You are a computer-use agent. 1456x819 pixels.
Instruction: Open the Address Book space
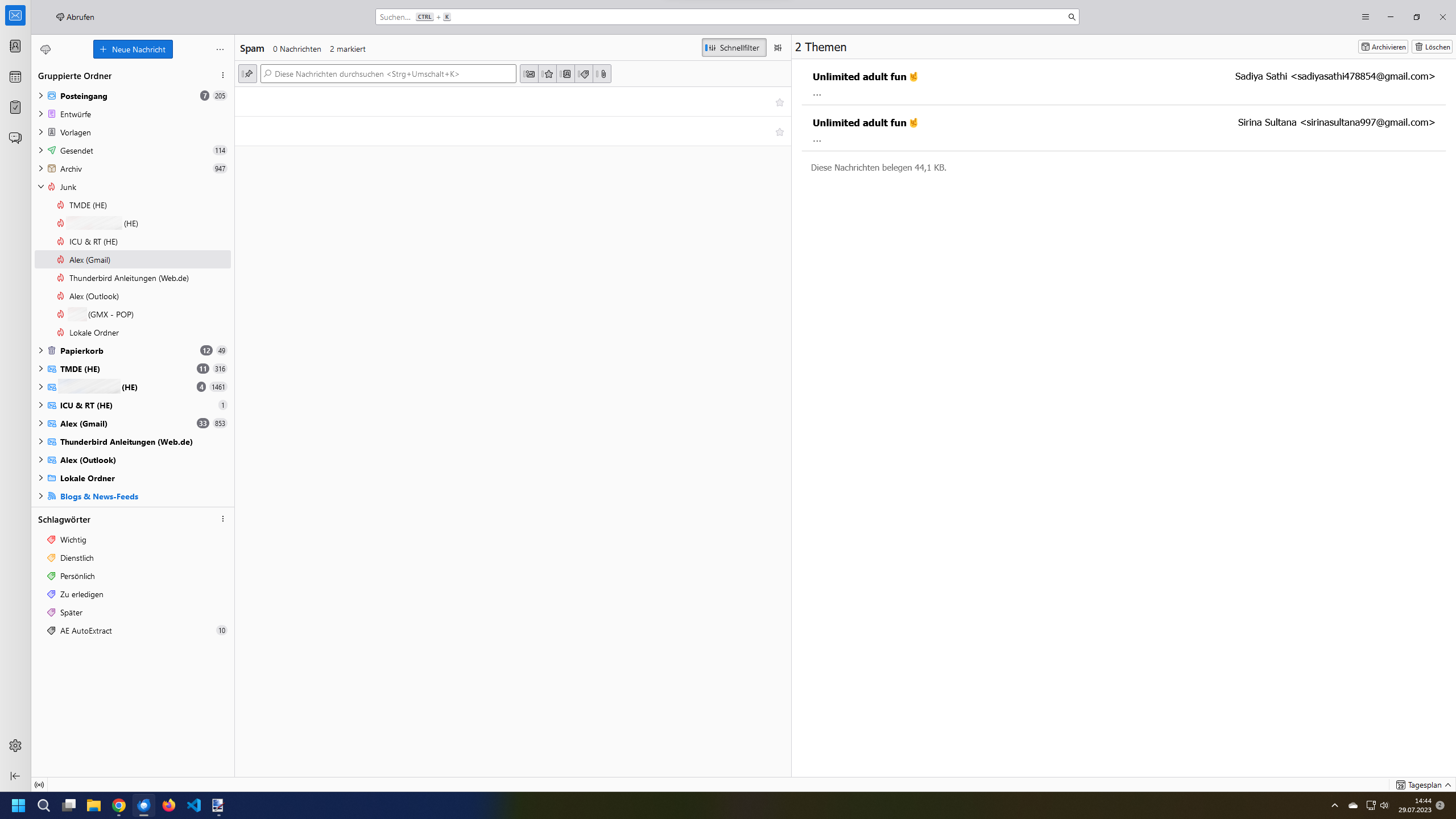click(15, 46)
